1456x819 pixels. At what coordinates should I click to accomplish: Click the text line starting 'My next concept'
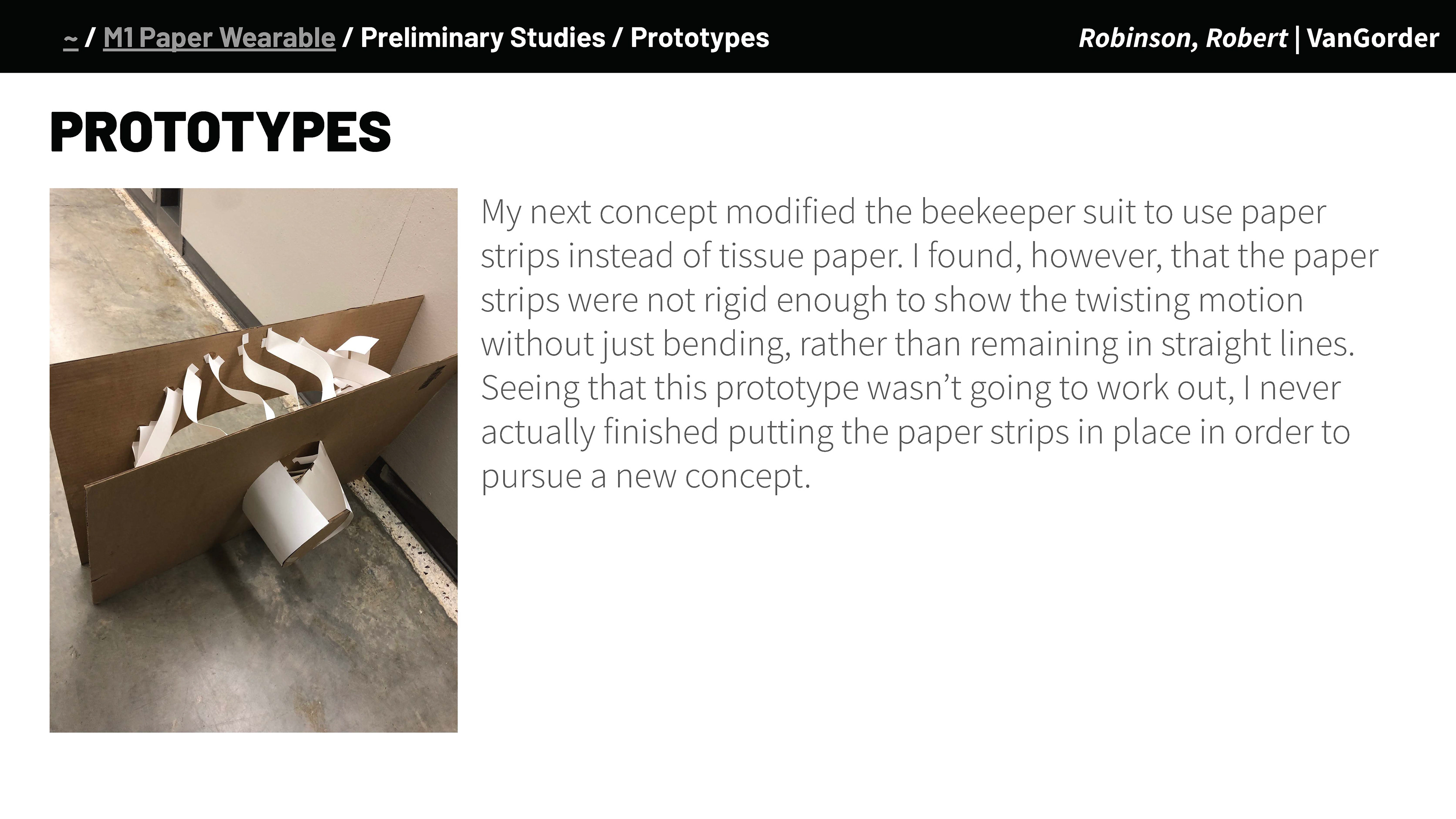903,213
